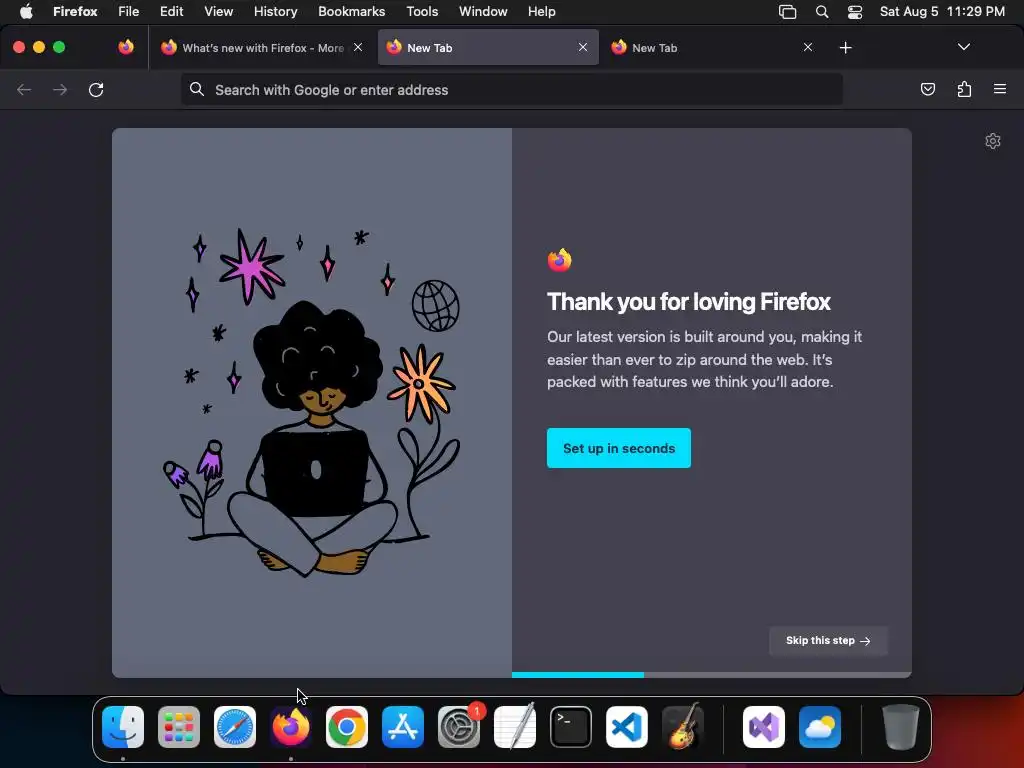Click the Thank you for loving Firefox heading
The height and width of the screenshot is (768, 1024).
688,302
